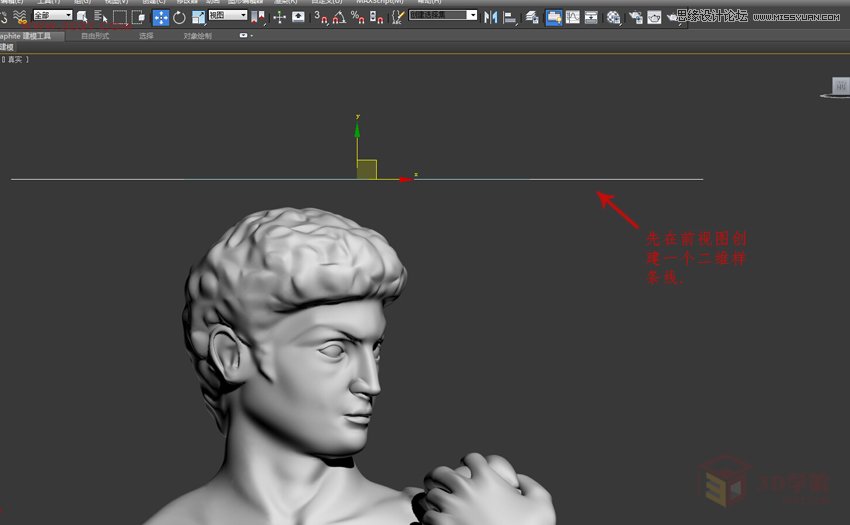The image size is (850, 525).
Task: Expand the reference coordinate system dropdown 视图
Action: [227, 16]
